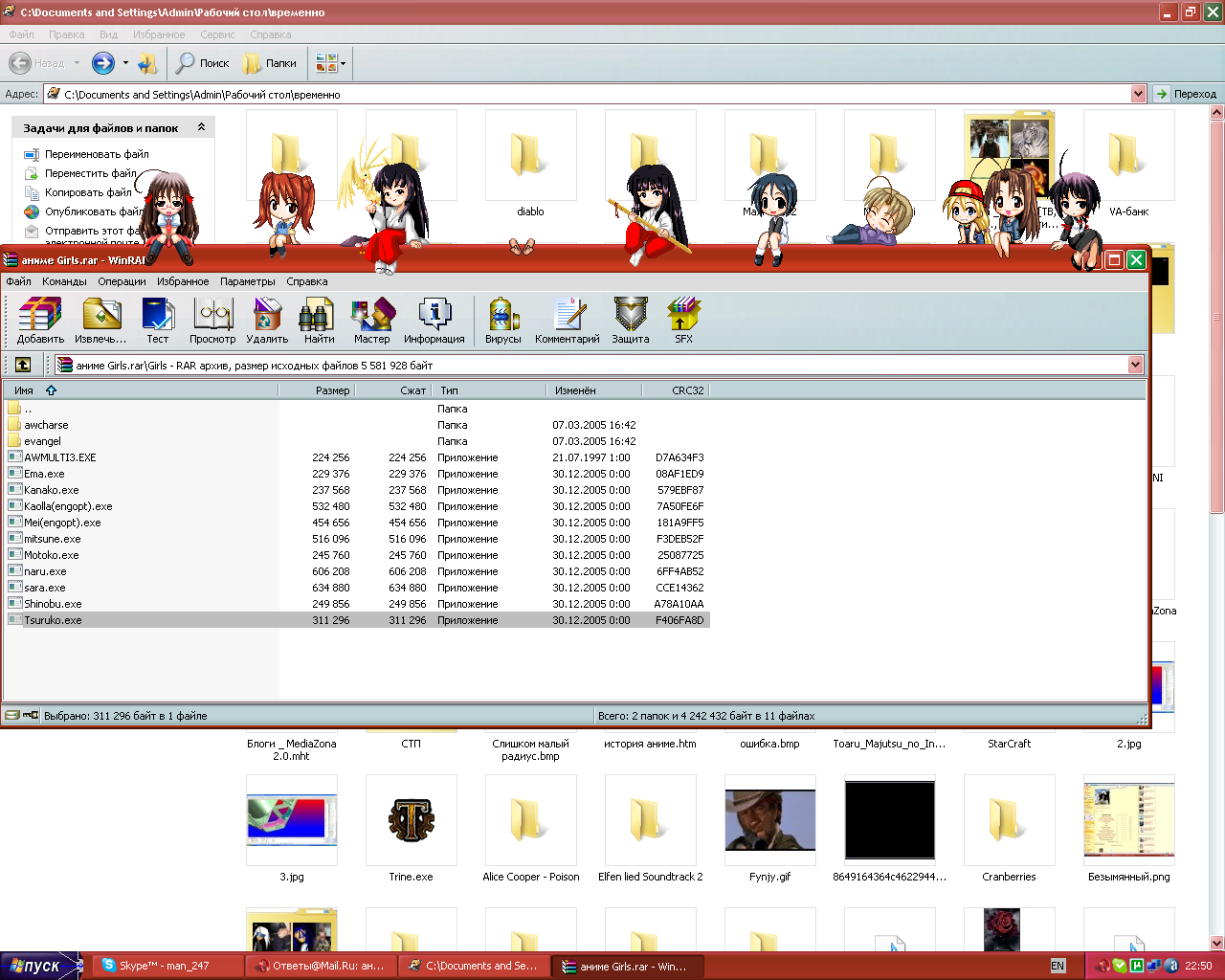This screenshot has width=1225, height=980.
Task: Select the evangel folder in the archive
Action: [42, 441]
